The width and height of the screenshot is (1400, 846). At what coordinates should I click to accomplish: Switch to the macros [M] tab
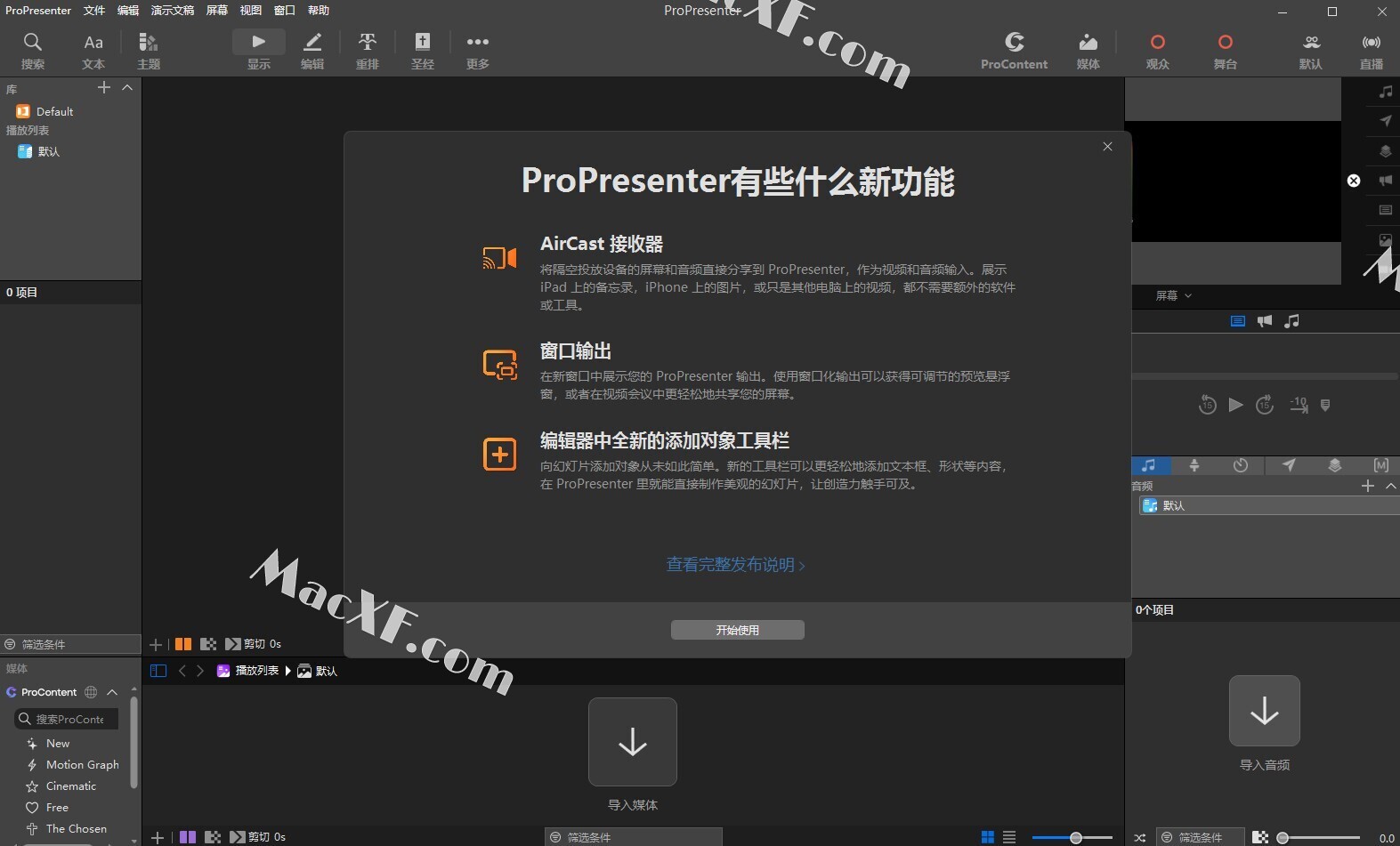pos(1381,465)
